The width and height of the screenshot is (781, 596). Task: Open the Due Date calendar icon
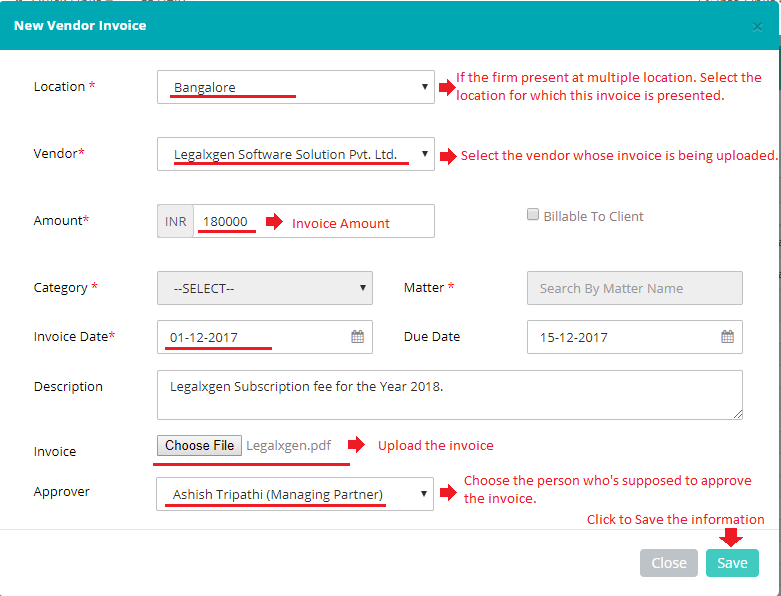[727, 337]
